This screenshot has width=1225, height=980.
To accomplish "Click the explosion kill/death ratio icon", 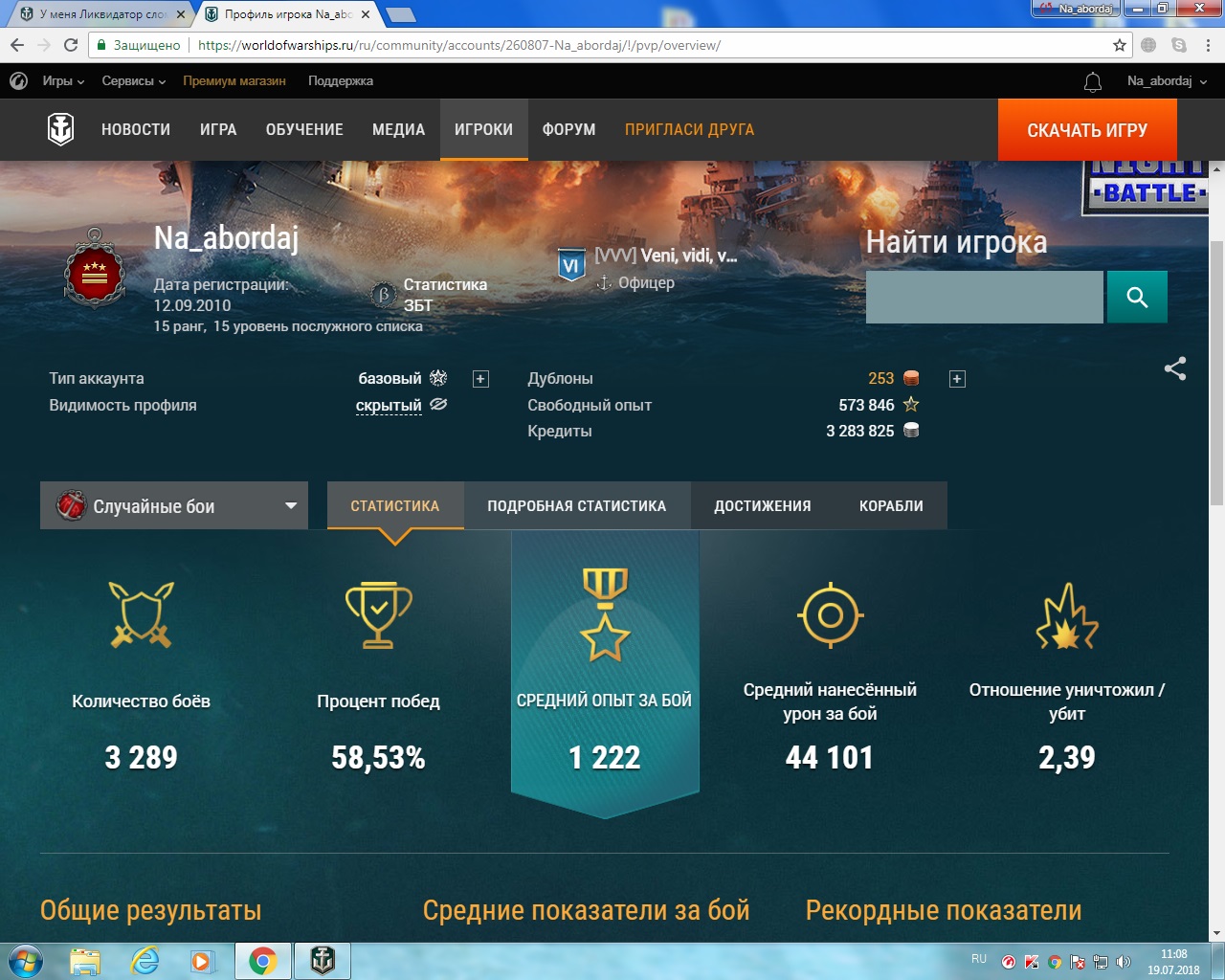I will (1067, 614).
